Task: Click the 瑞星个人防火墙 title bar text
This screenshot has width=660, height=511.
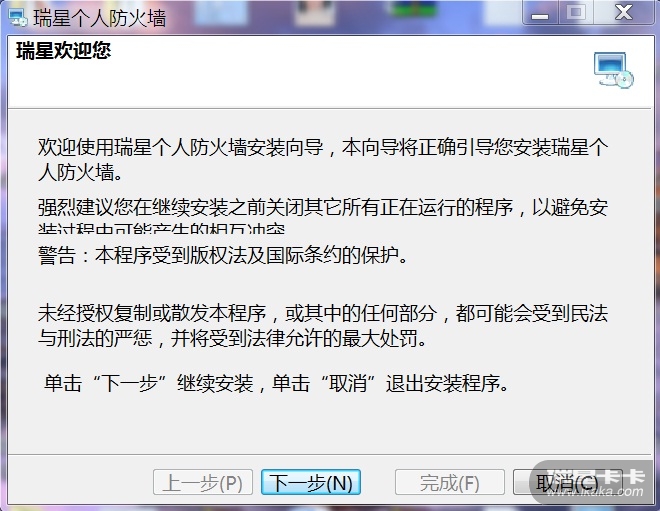Action: (99, 19)
